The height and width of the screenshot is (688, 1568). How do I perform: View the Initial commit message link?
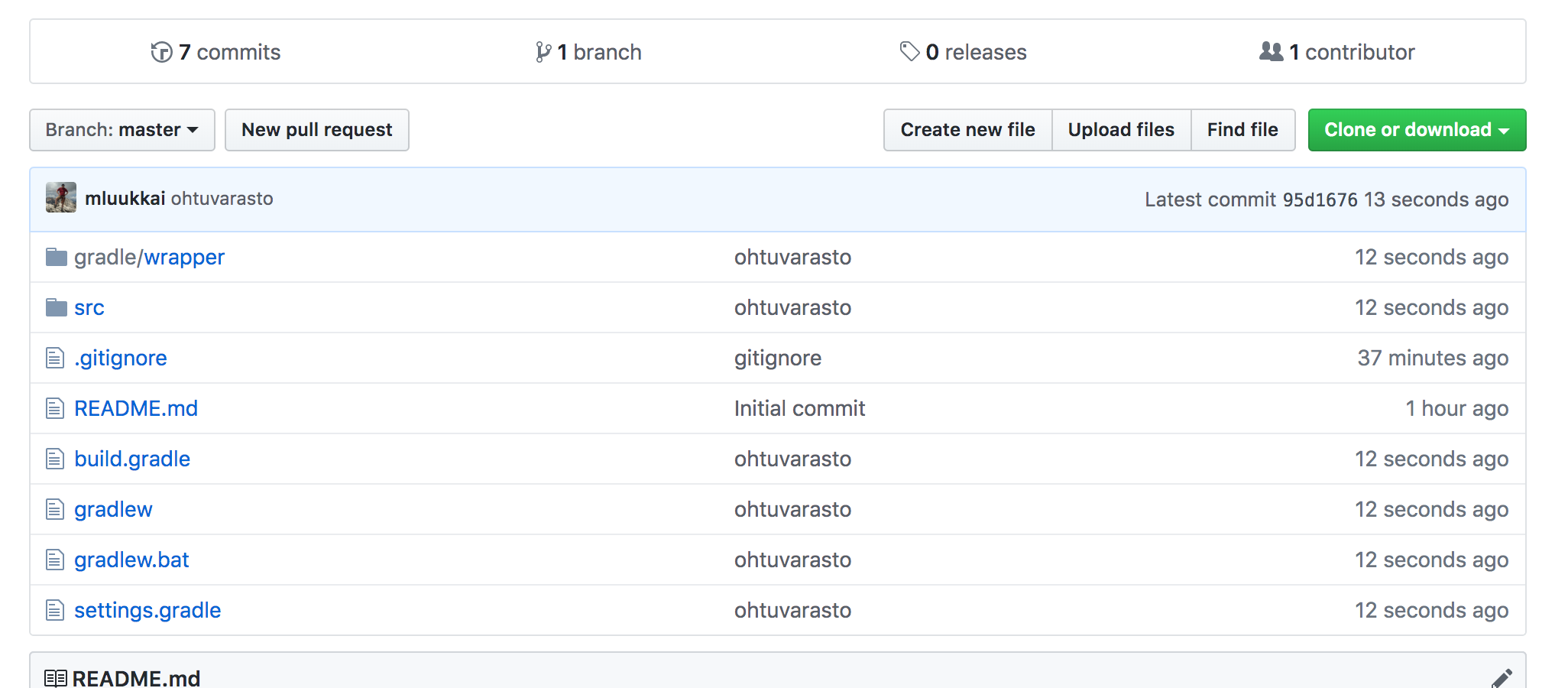pos(799,408)
